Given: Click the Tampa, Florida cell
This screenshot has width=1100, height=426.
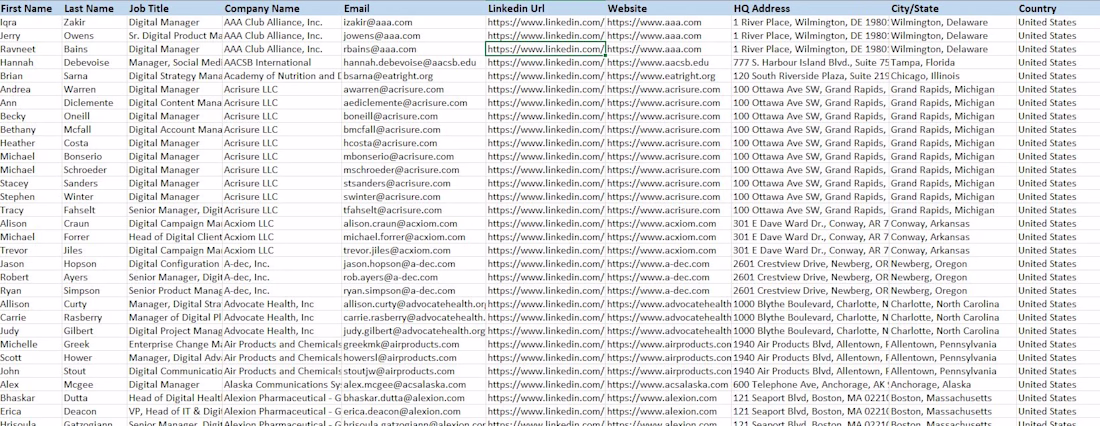Looking at the screenshot, I should click(x=953, y=62).
